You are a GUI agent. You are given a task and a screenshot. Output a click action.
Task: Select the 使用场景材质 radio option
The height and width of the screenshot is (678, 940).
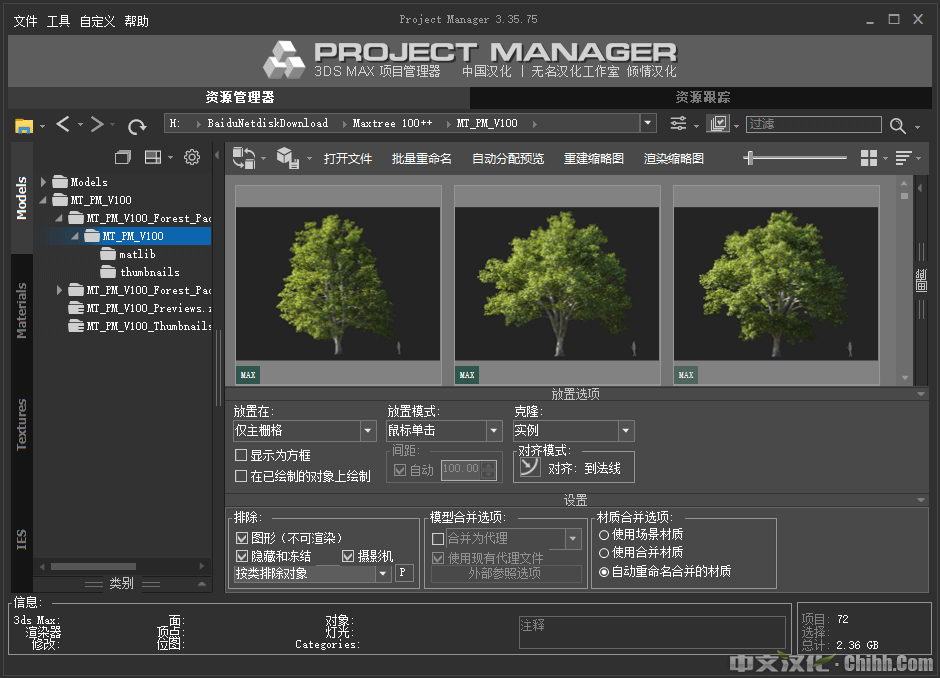coord(603,535)
